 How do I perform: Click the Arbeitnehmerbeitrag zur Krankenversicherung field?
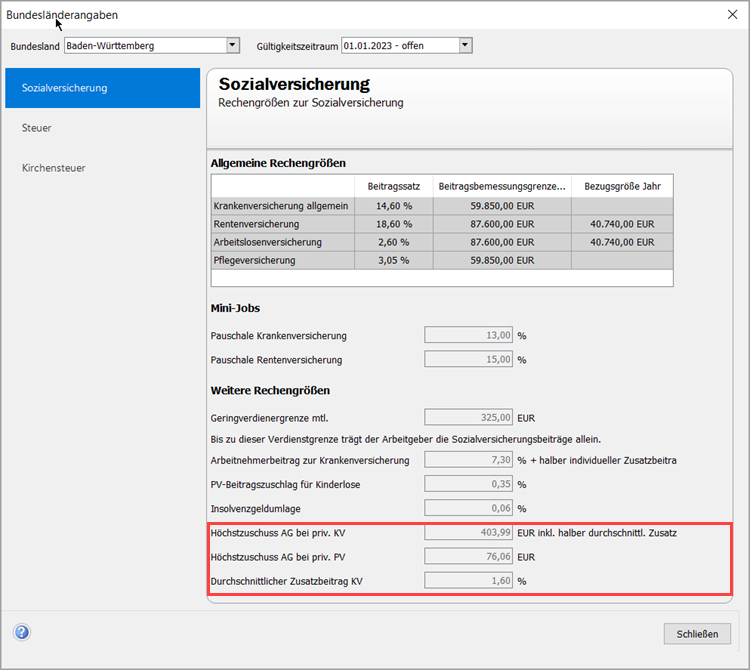tap(469, 460)
